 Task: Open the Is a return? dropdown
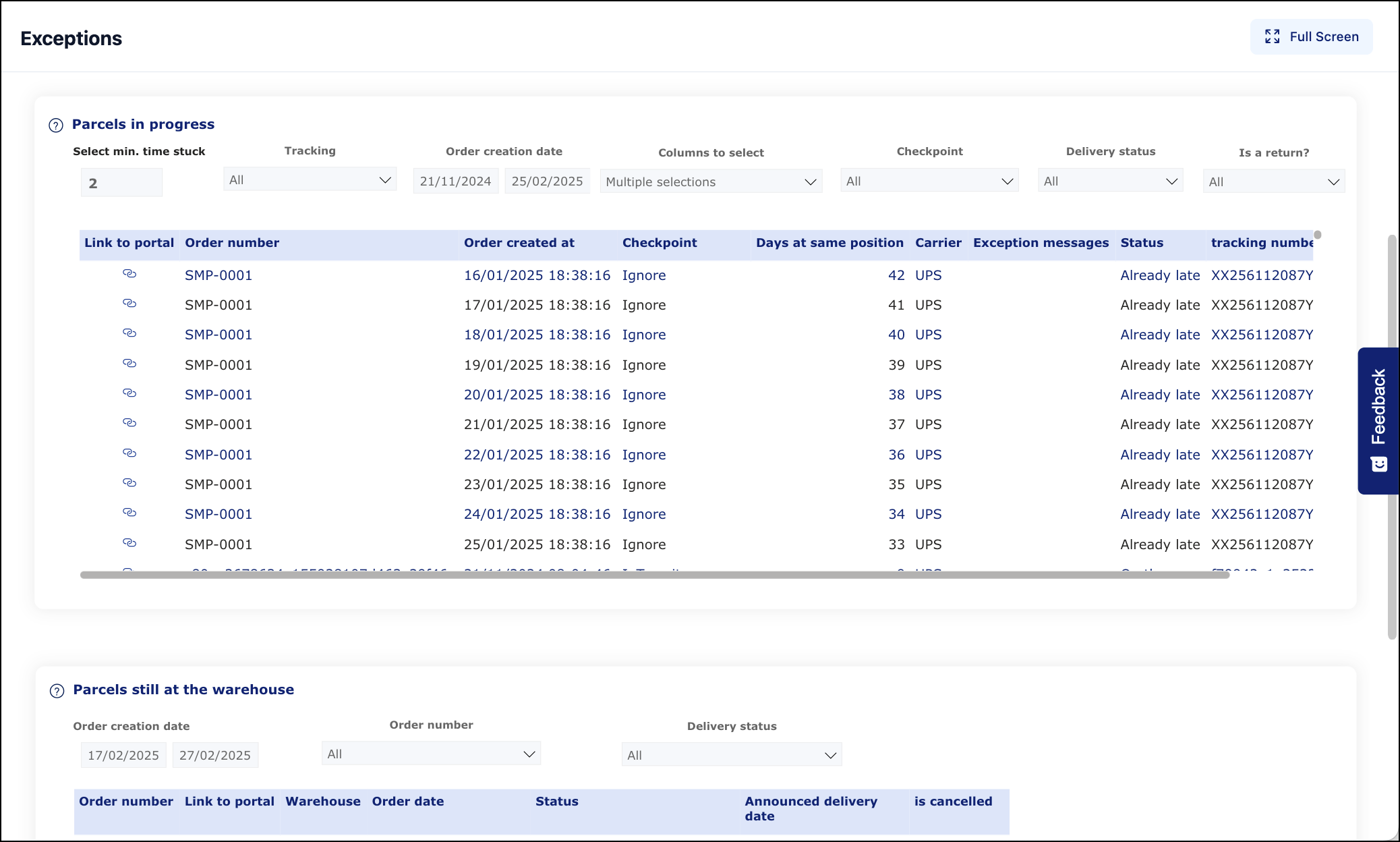pyautogui.click(x=1273, y=181)
